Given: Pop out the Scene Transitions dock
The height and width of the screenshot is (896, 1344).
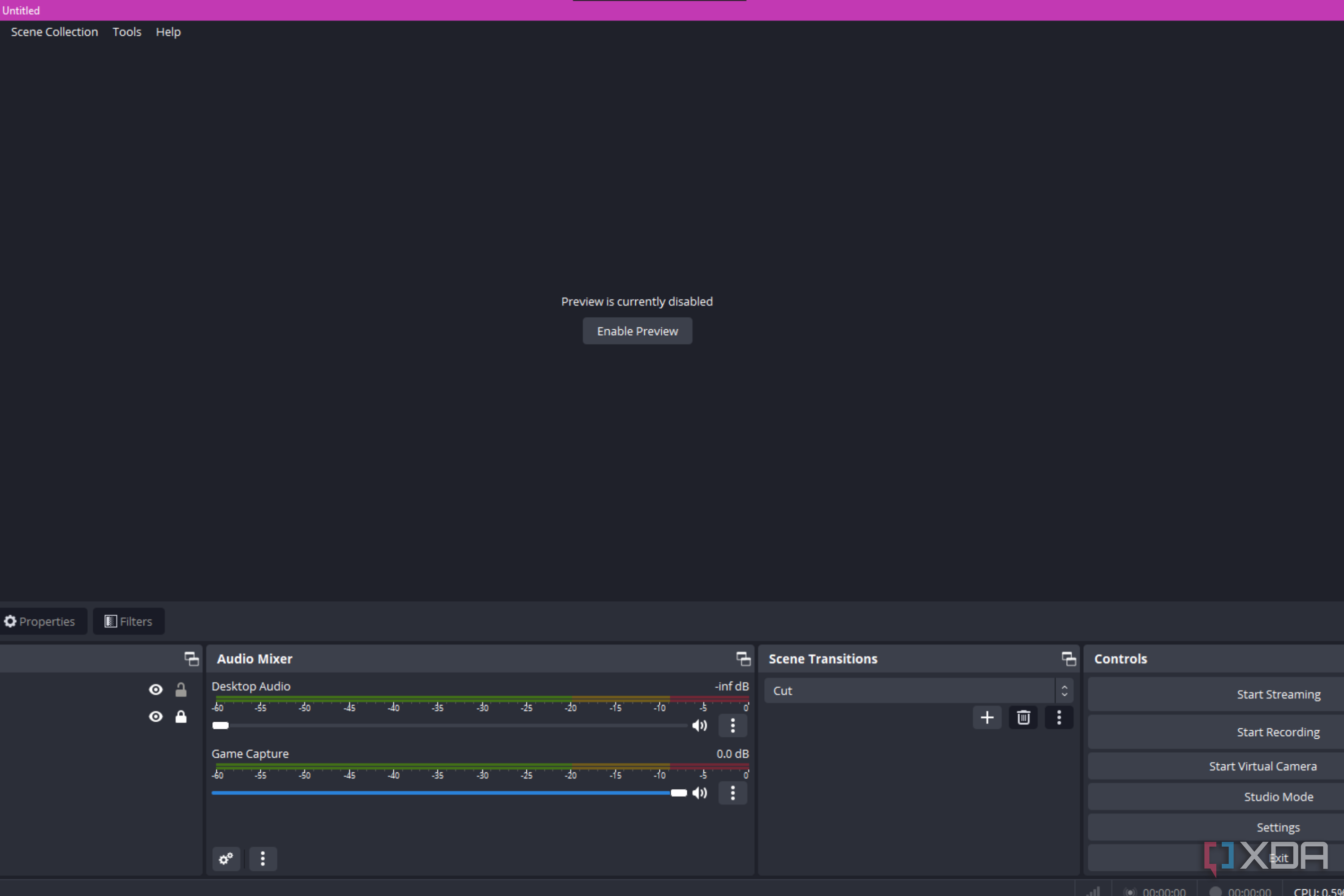Looking at the screenshot, I should [x=1068, y=659].
